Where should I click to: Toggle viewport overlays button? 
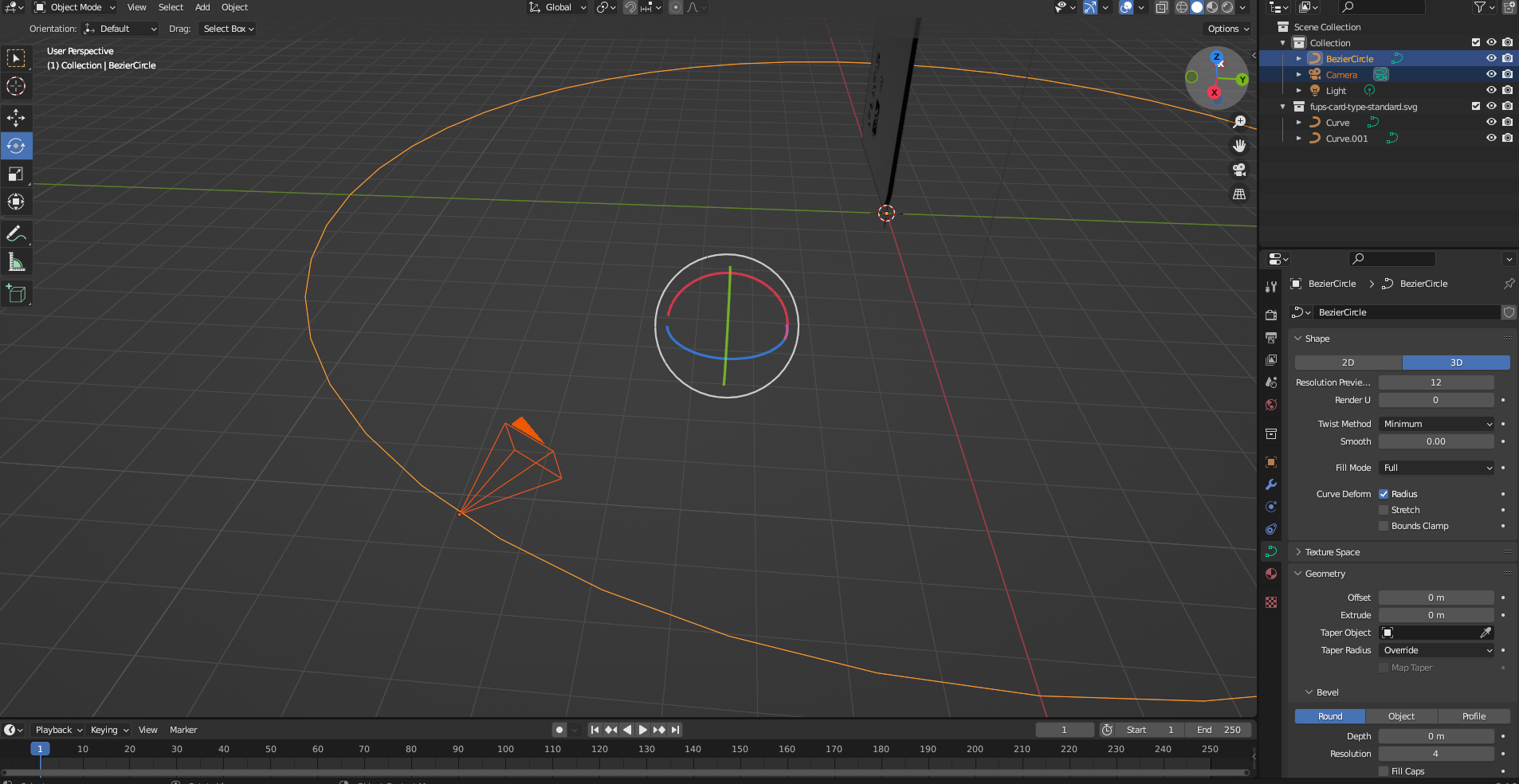click(x=1126, y=7)
